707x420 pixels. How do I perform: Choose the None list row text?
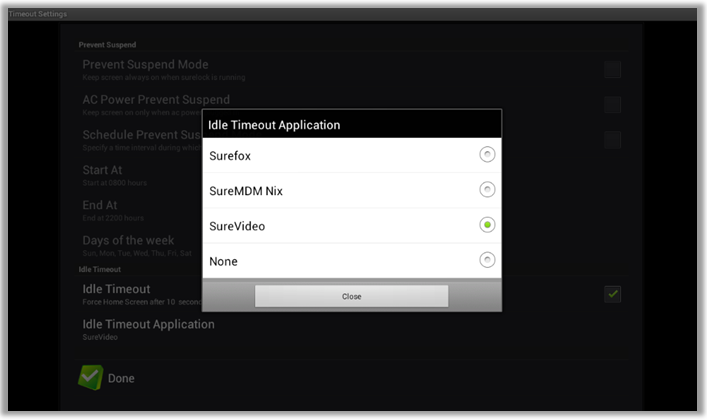223,262
